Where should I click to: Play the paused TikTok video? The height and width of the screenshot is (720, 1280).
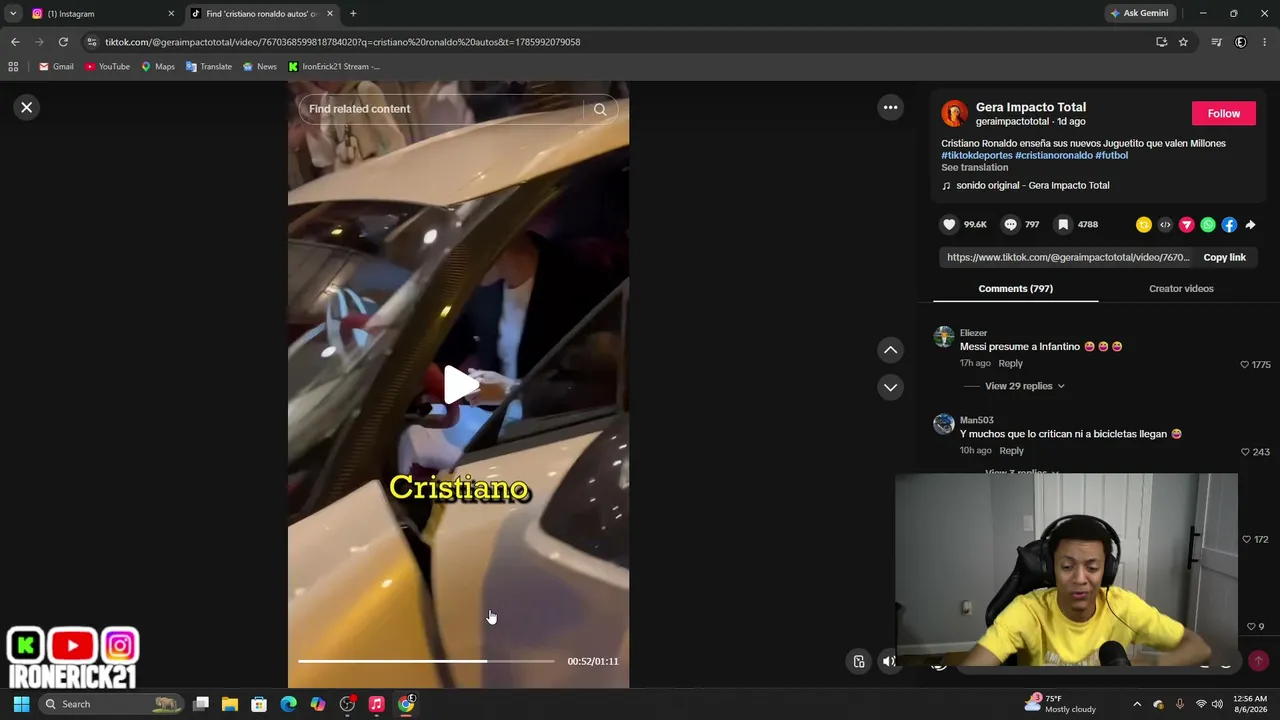(459, 385)
